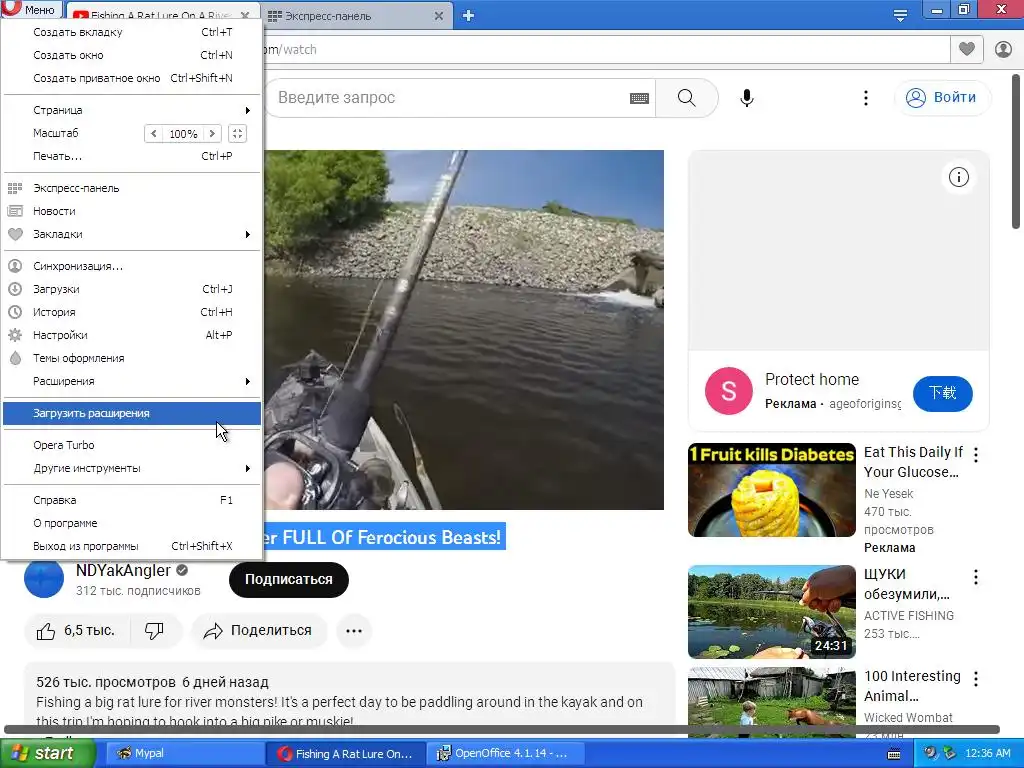Viewport: 1024px width, 768px height.
Task: Open the Opera Меню button
Action: coord(31,10)
